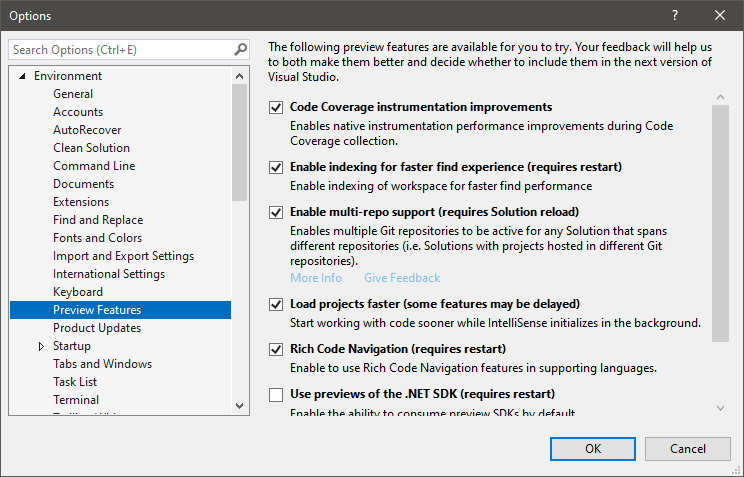Collapse the Environment tree node
Image resolution: width=744 pixels, height=477 pixels.
coord(22,76)
